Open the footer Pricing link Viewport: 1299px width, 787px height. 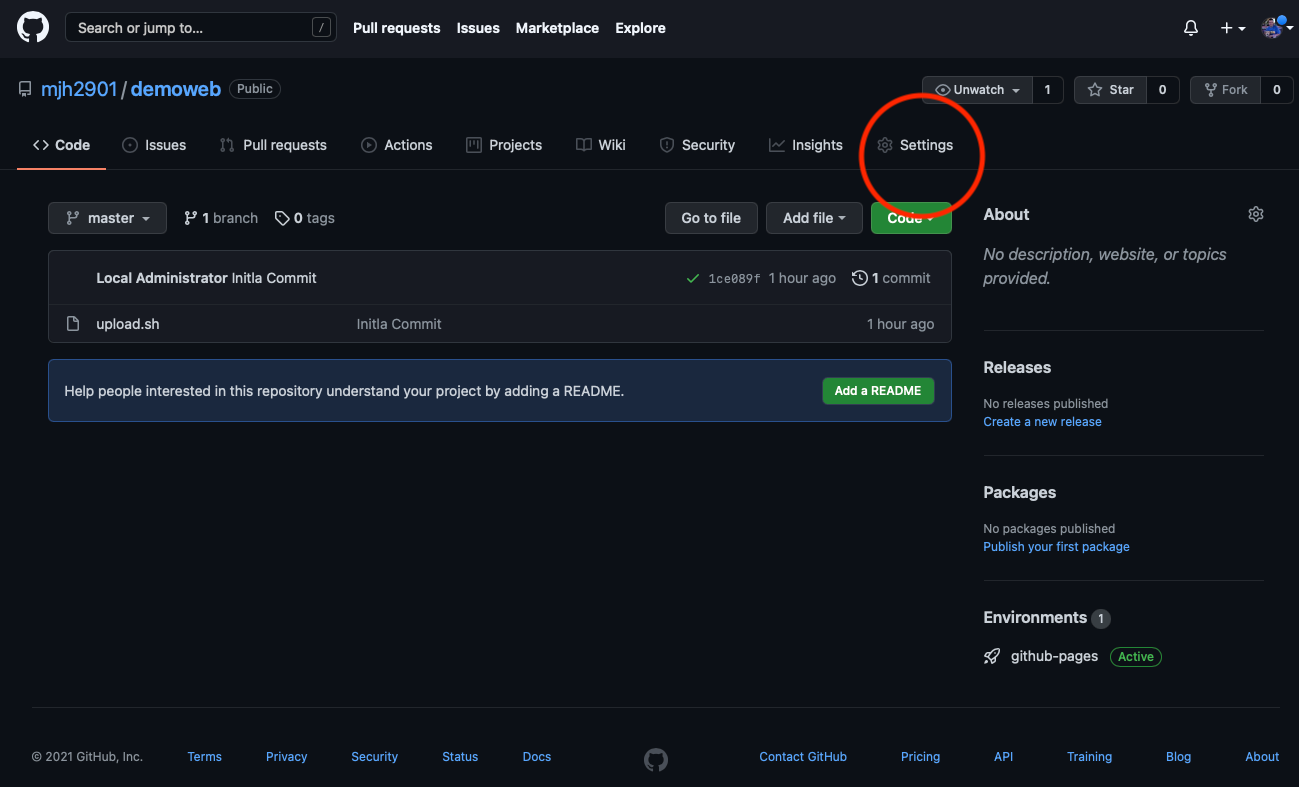click(x=920, y=757)
